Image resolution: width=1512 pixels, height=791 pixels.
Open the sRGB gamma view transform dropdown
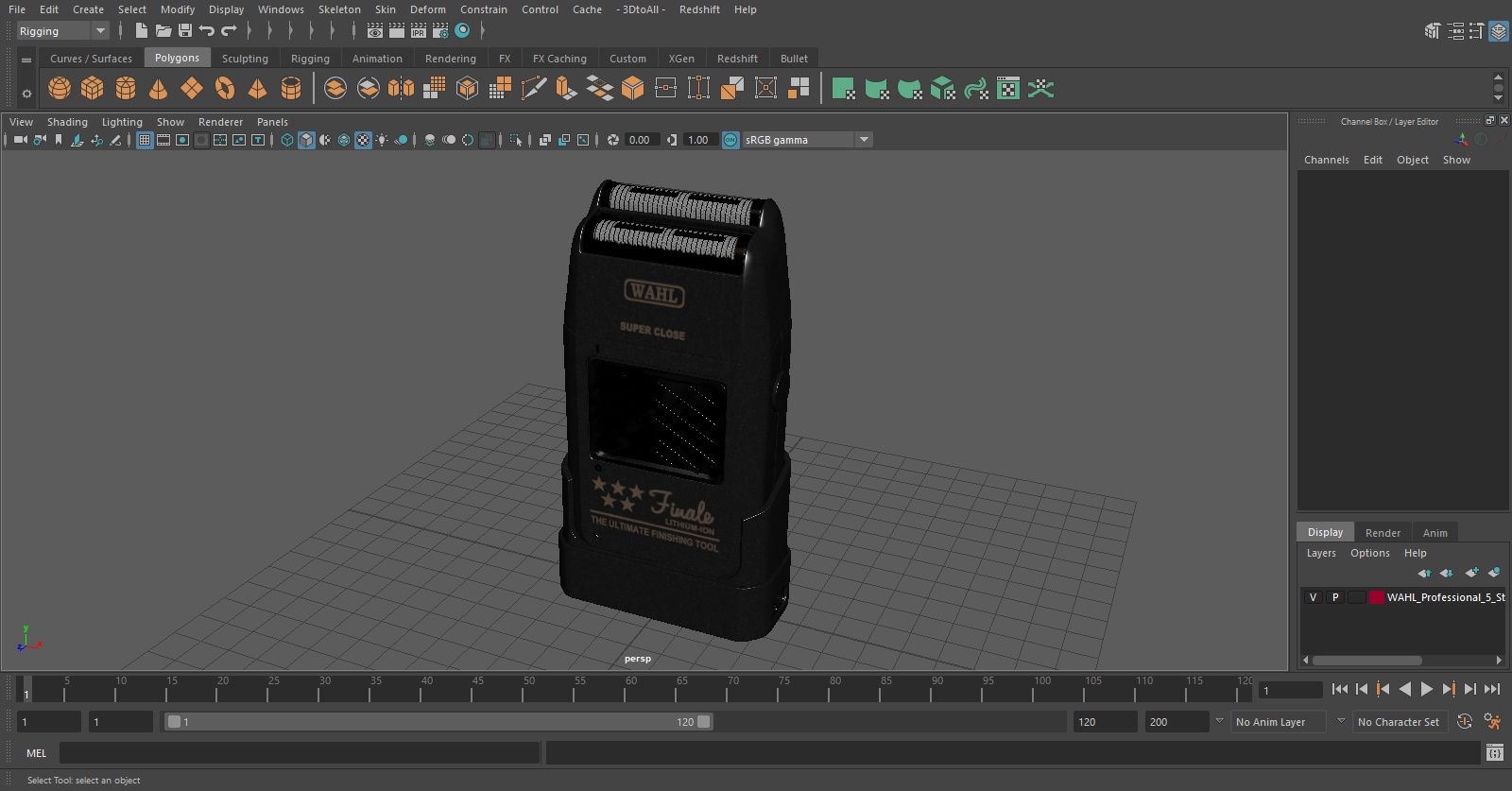[x=807, y=140]
